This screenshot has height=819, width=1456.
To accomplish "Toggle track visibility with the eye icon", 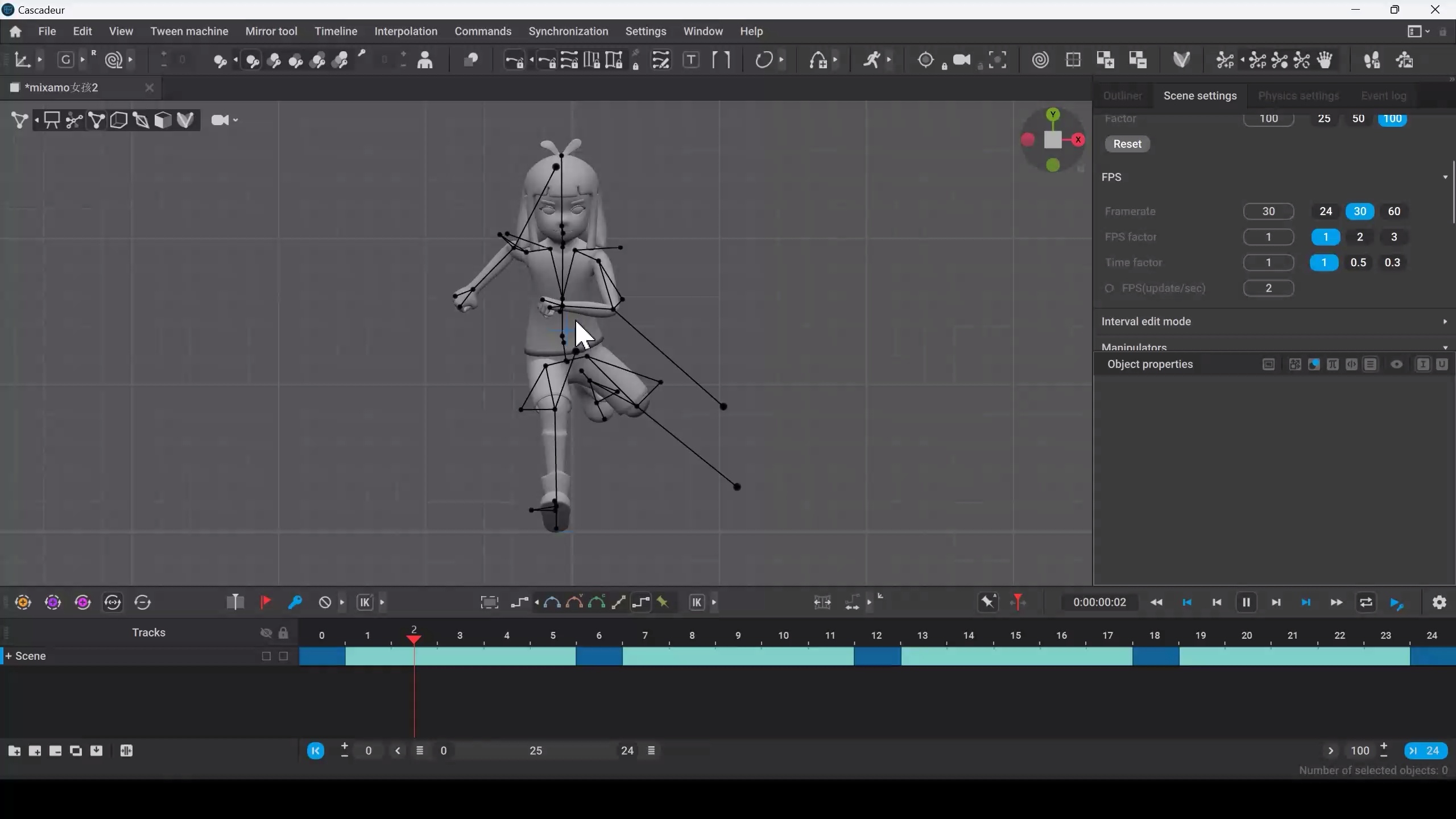I will point(265,632).
